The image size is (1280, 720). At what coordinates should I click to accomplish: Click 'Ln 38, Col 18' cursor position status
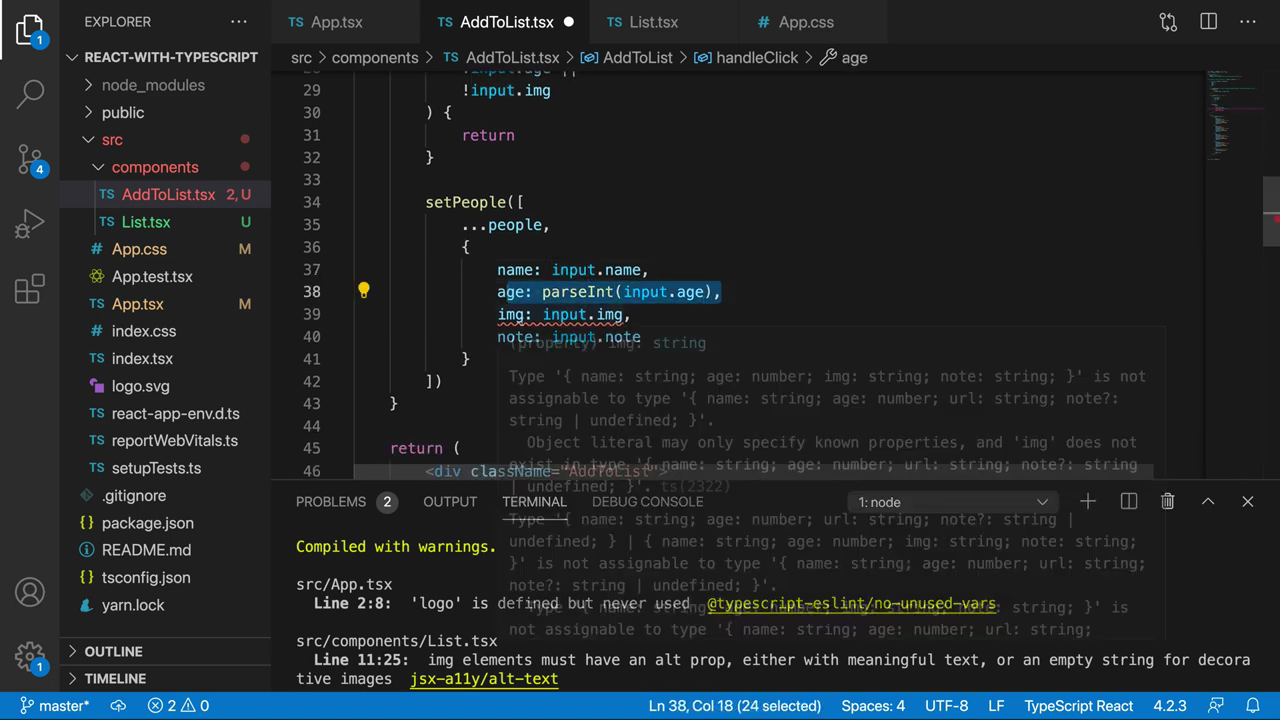tap(735, 706)
